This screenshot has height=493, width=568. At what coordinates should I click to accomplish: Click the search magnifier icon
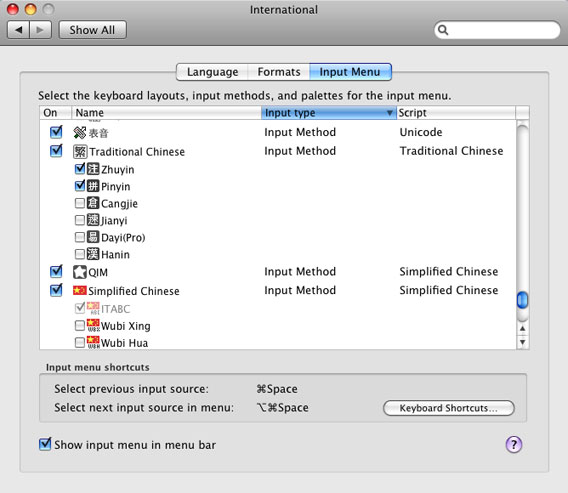point(443,30)
